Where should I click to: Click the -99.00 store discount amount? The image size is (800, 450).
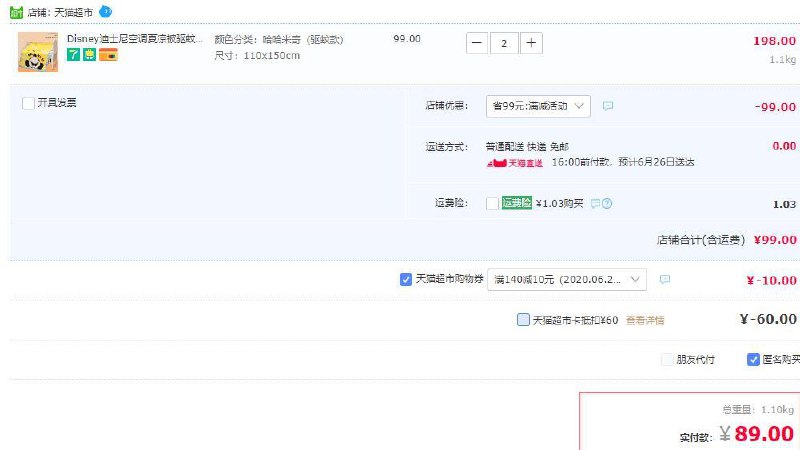[776, 107]
